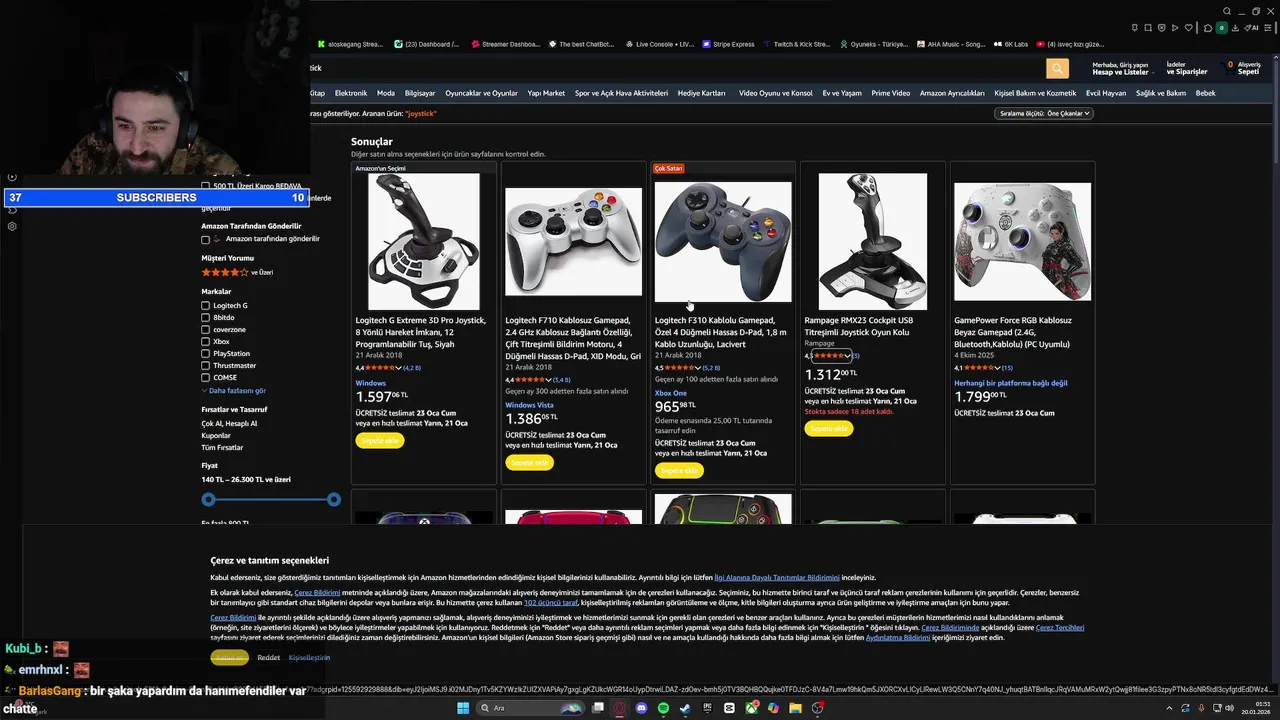This screenshot has width=1280, height=720.
Task: Open the OBS icon in taskbar
Action: [818, 708]
